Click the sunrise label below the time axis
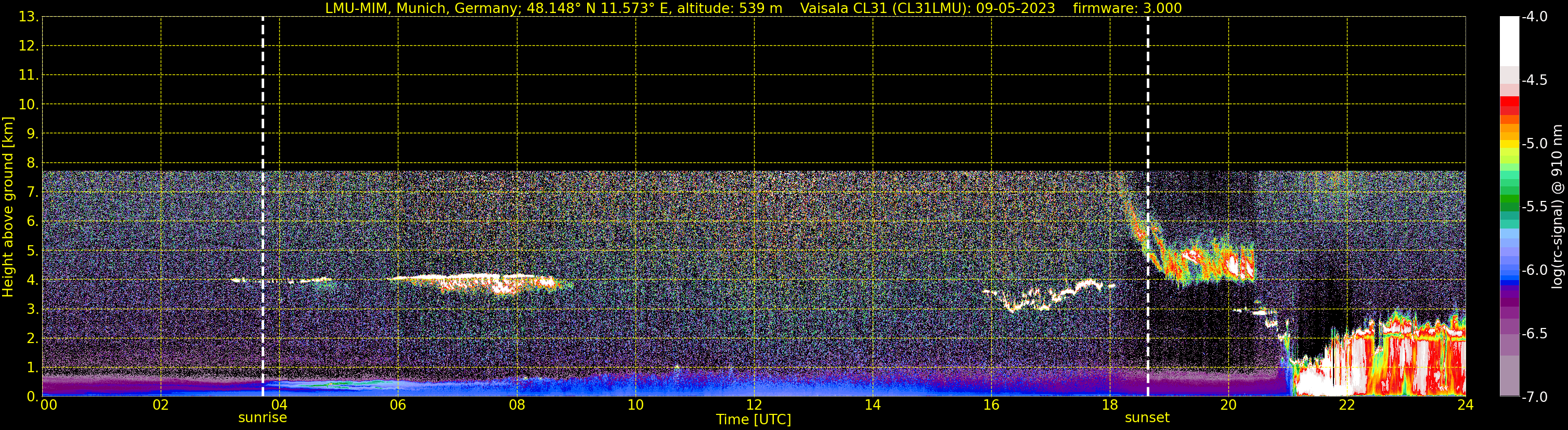The image size is (1568, 430). tap(262, 418)
